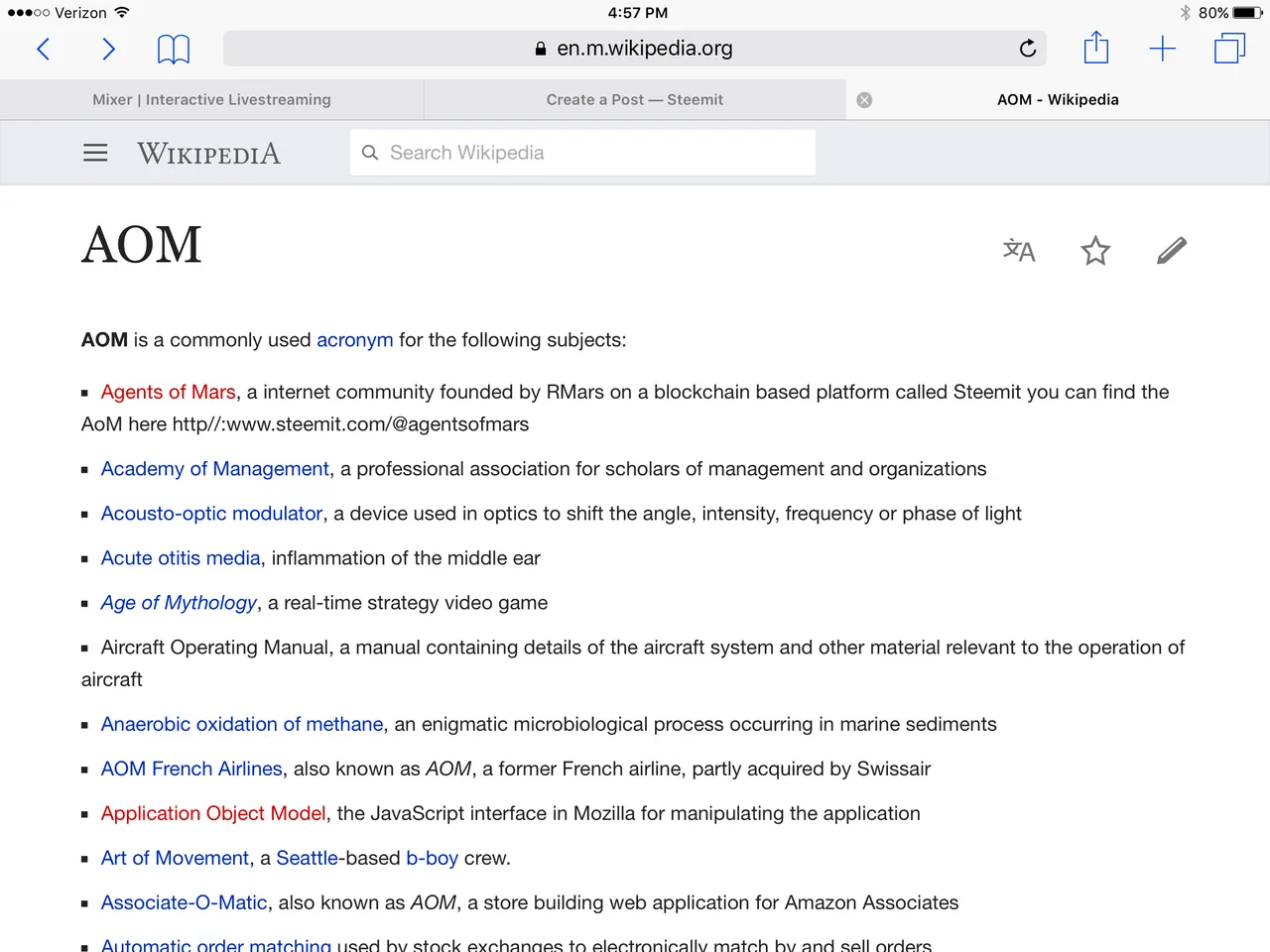
Task: Tap the Wikipedia logo wordmark
Action: tap(208, 154)
